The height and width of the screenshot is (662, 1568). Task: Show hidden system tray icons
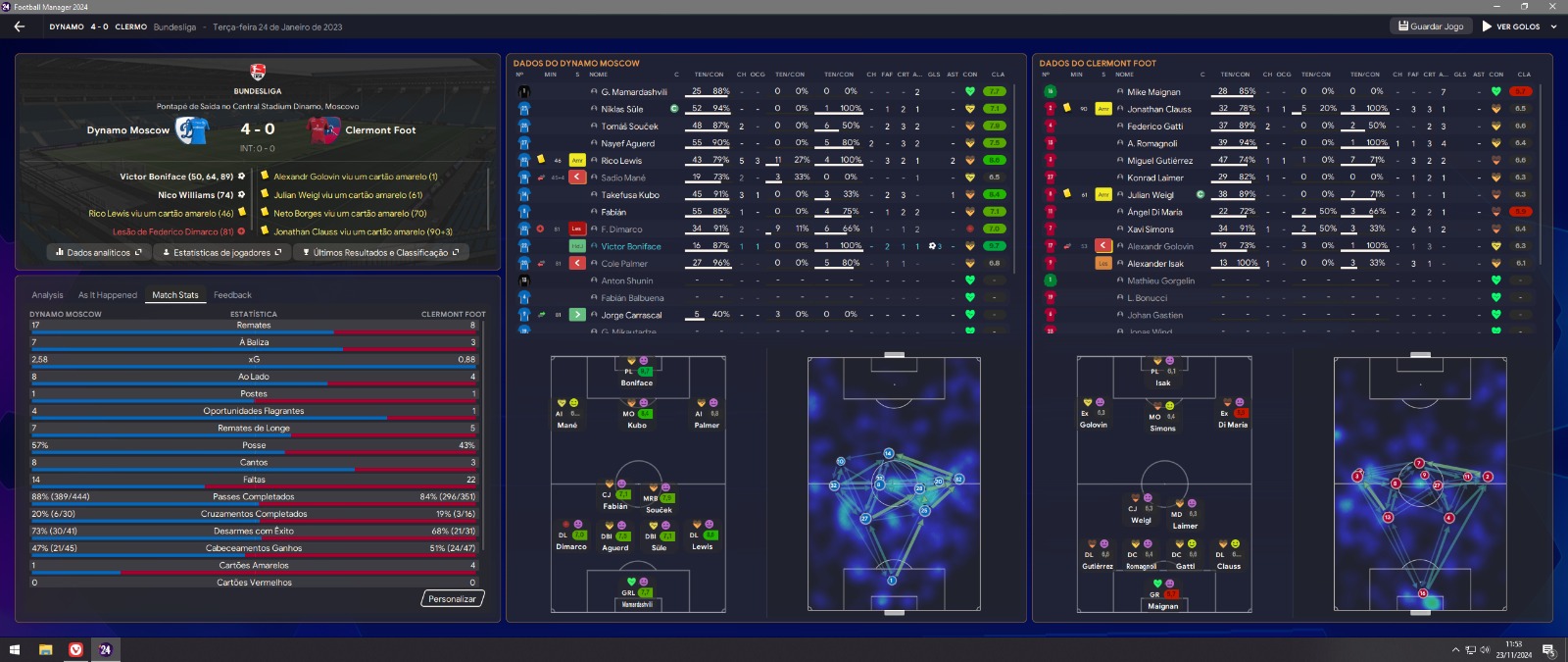(x=1455, y=650)
